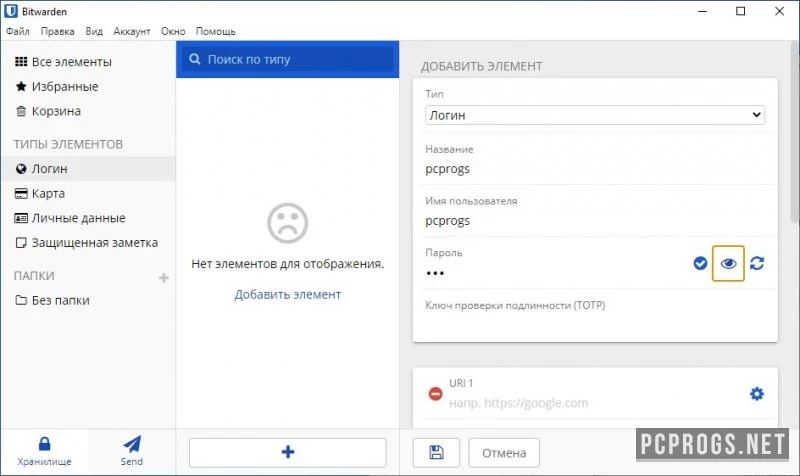Maximize the Bitwarden window
The width and height of the screenshot is (800, 476).
coord(741,11)
